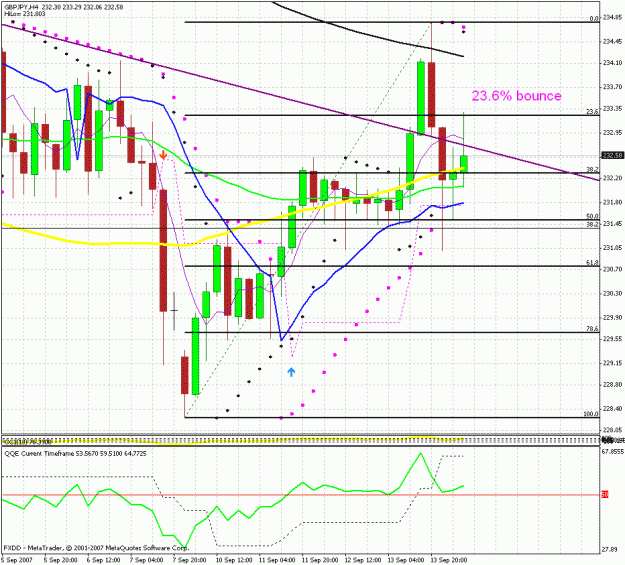Select the blue up arrow buy signal
Image resolution: width=625 pixels, height=565 pixels.
291,372
